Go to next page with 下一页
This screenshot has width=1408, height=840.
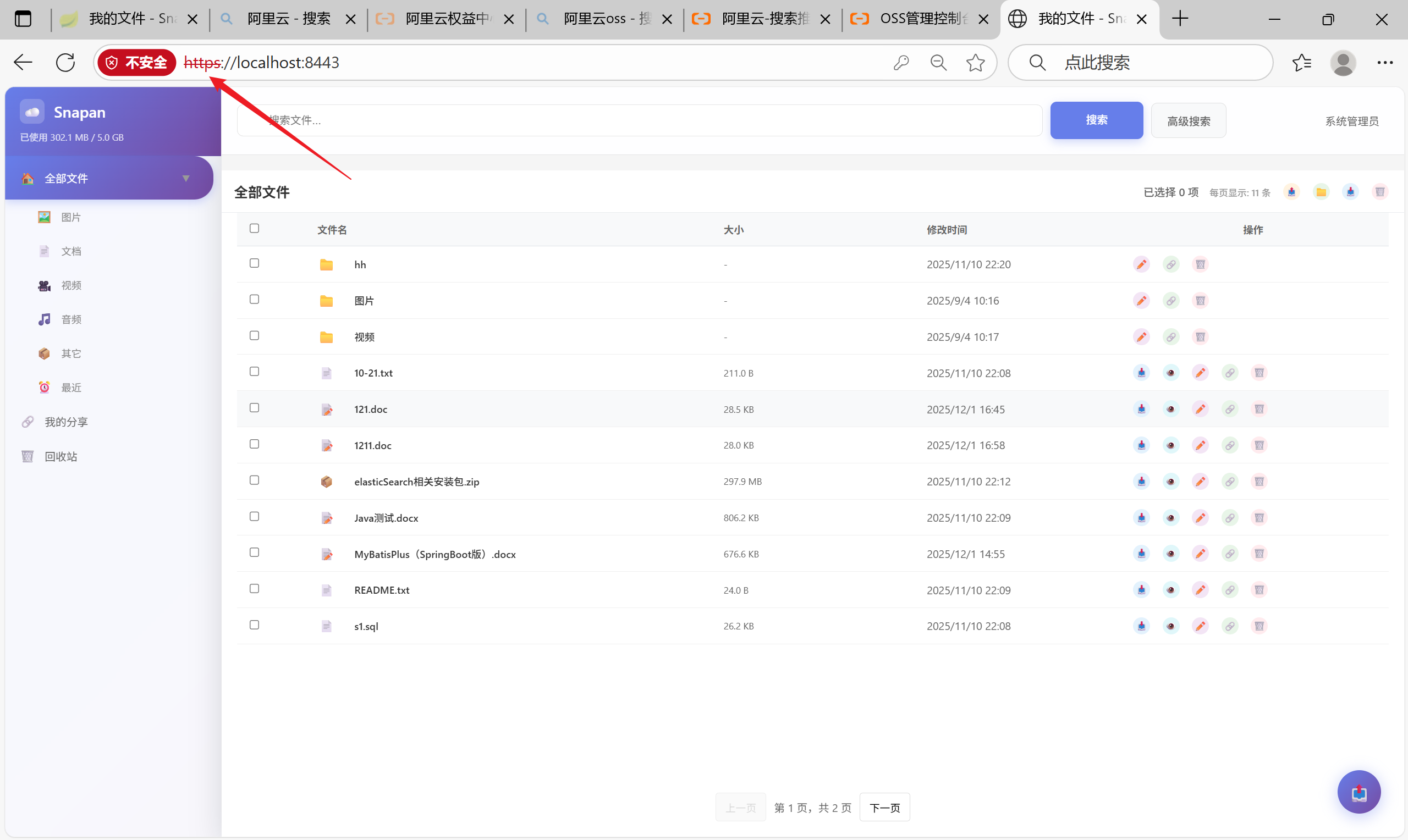[884, 808]
